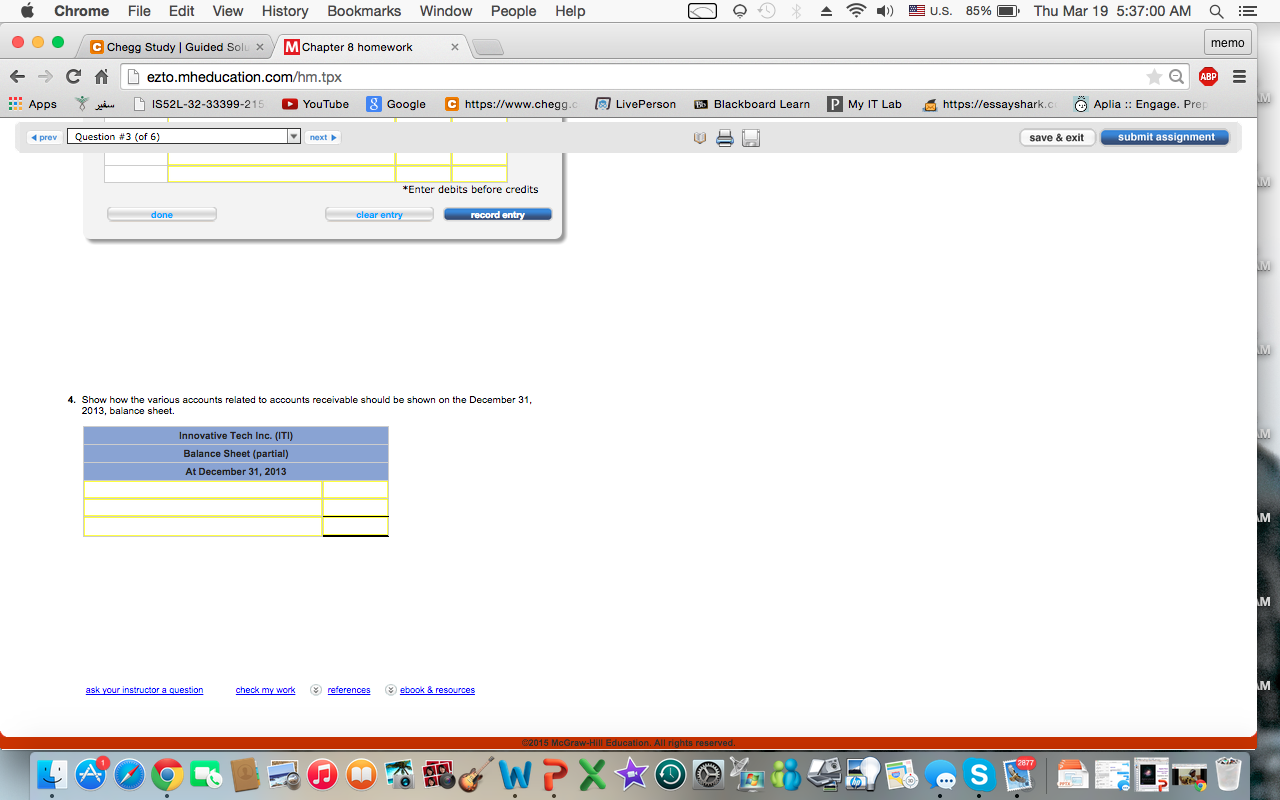Image resolution: width=1280 pixels, height=800 pixels.
Task: Close the Chapter 8 homework tab
Action: 455,47
